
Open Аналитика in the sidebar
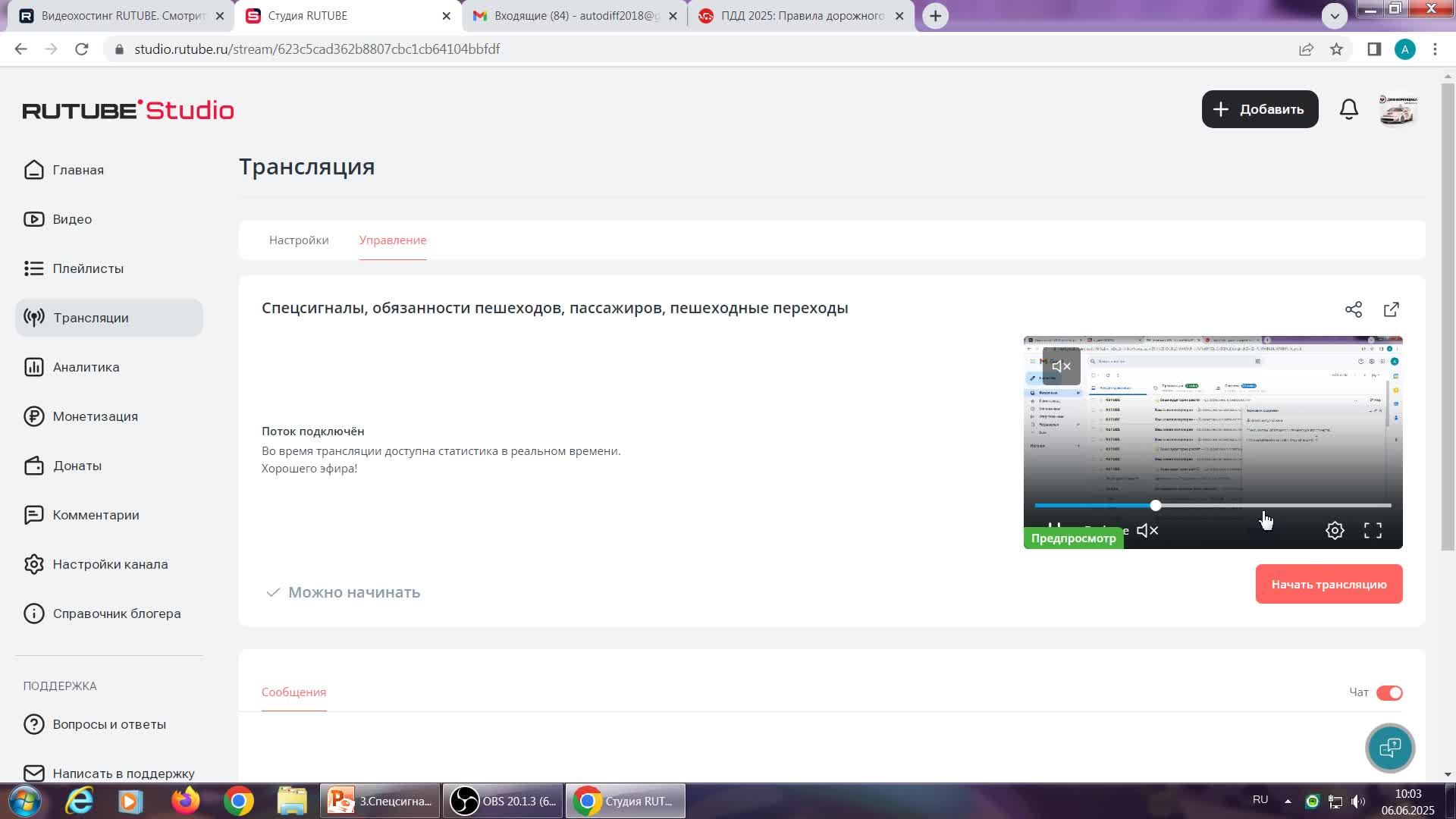[86, 367]
